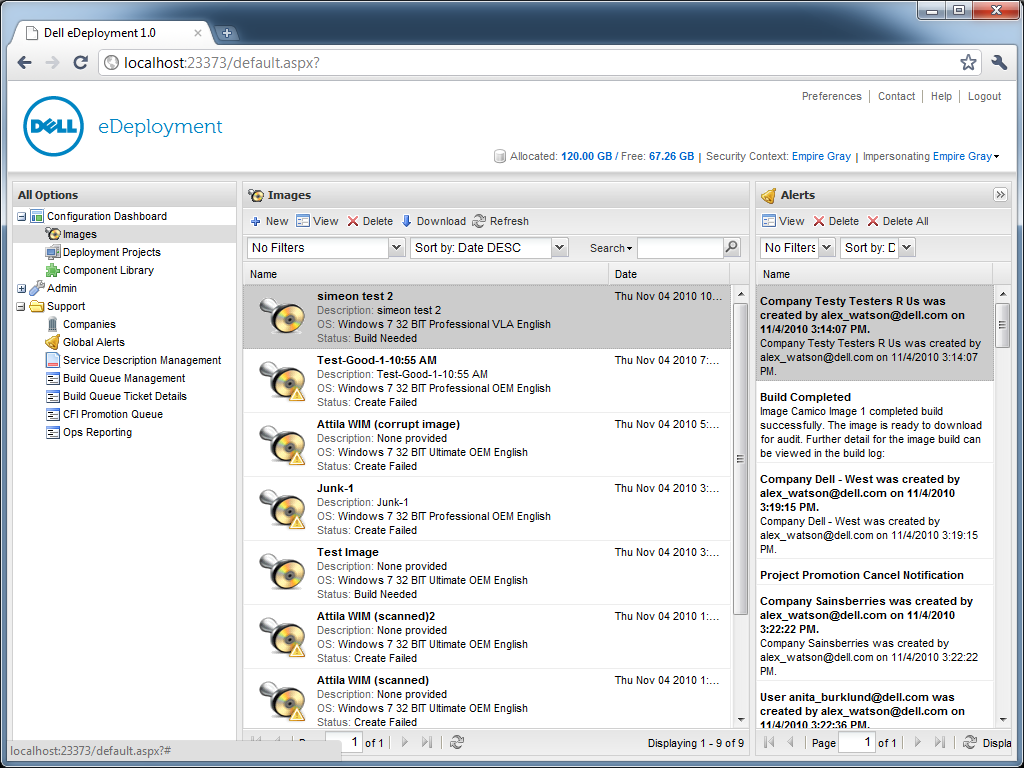Image resolution: width=1024 pixels, height=768 pixels.
Task: Click the Security Context Empire Gray link
Action: coord(821,157)
